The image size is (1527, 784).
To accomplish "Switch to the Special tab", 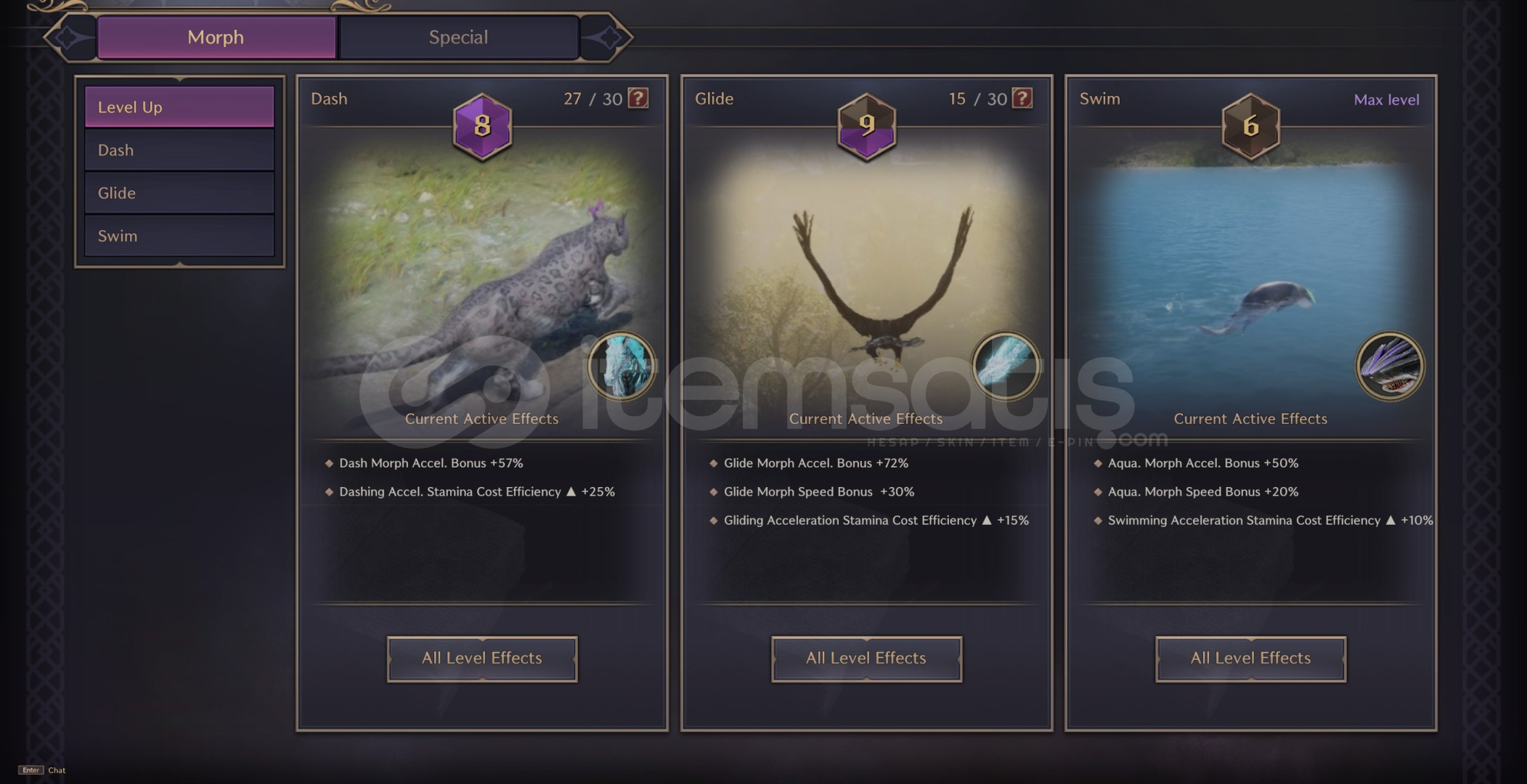I will pos(458,37).
